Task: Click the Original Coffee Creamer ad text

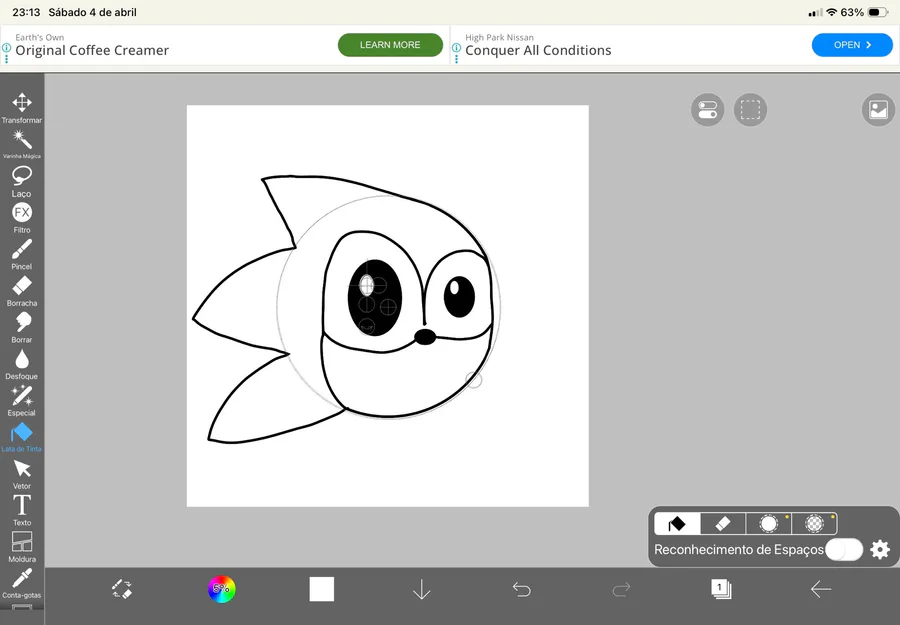Action: (x=92, y=51)
